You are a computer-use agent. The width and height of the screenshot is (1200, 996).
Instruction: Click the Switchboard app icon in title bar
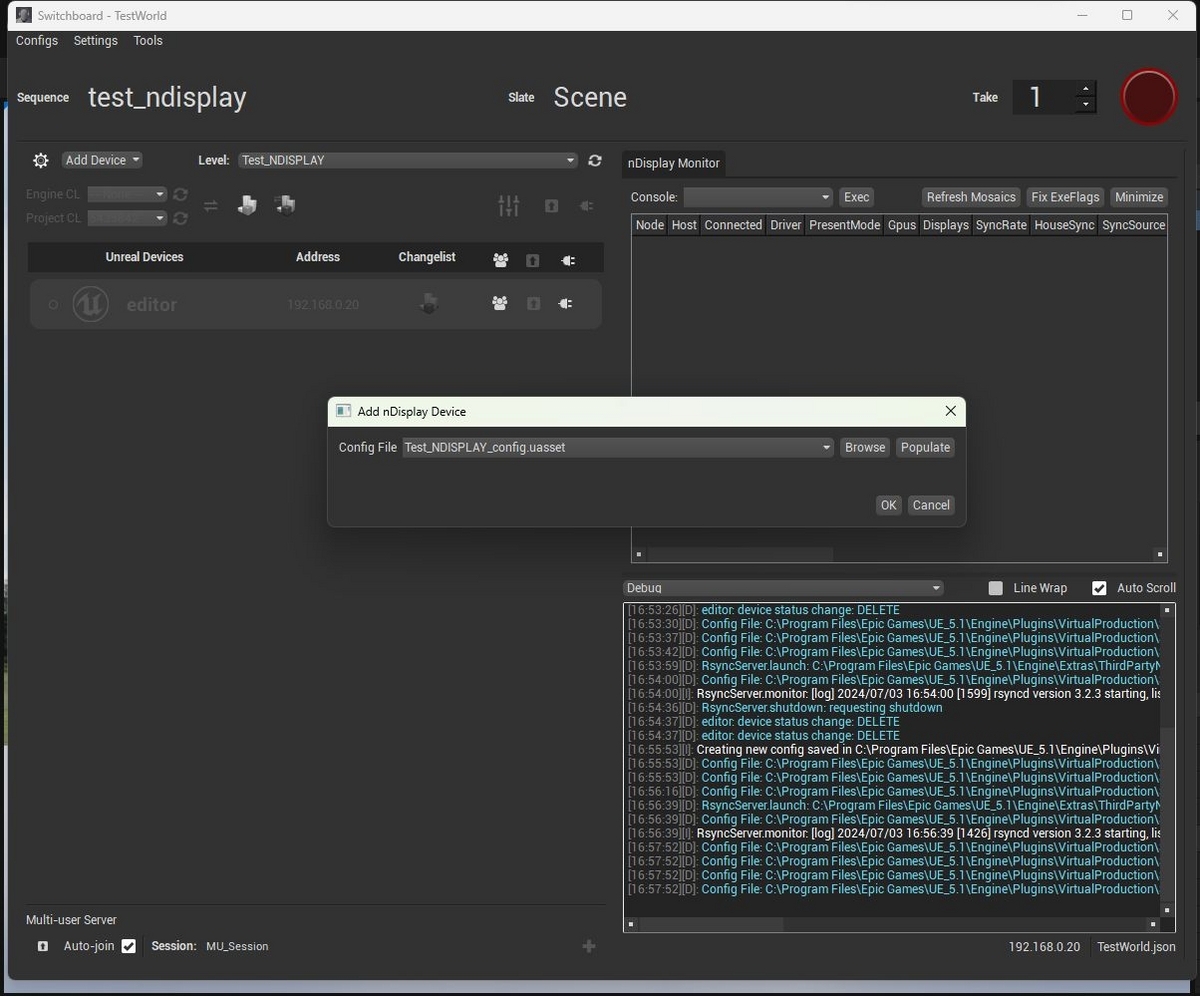click(x=24, y=15)
